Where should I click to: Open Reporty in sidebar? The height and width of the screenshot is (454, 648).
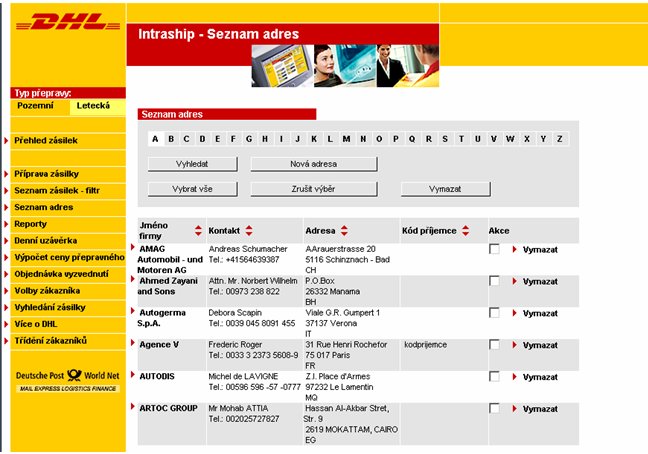[x=30, y=224]
